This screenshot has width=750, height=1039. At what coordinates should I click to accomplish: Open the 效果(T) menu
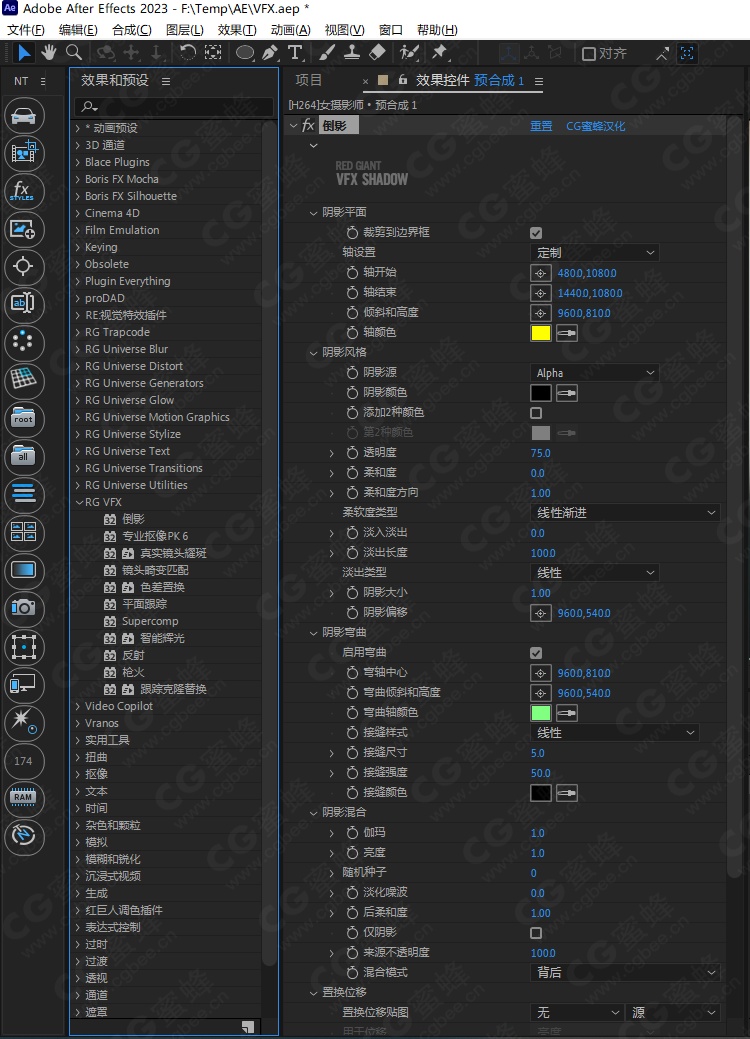(x=237, y=30)
